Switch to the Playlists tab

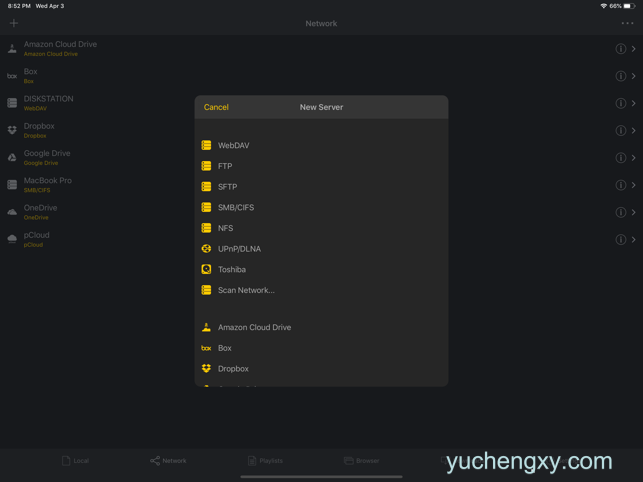265,461
